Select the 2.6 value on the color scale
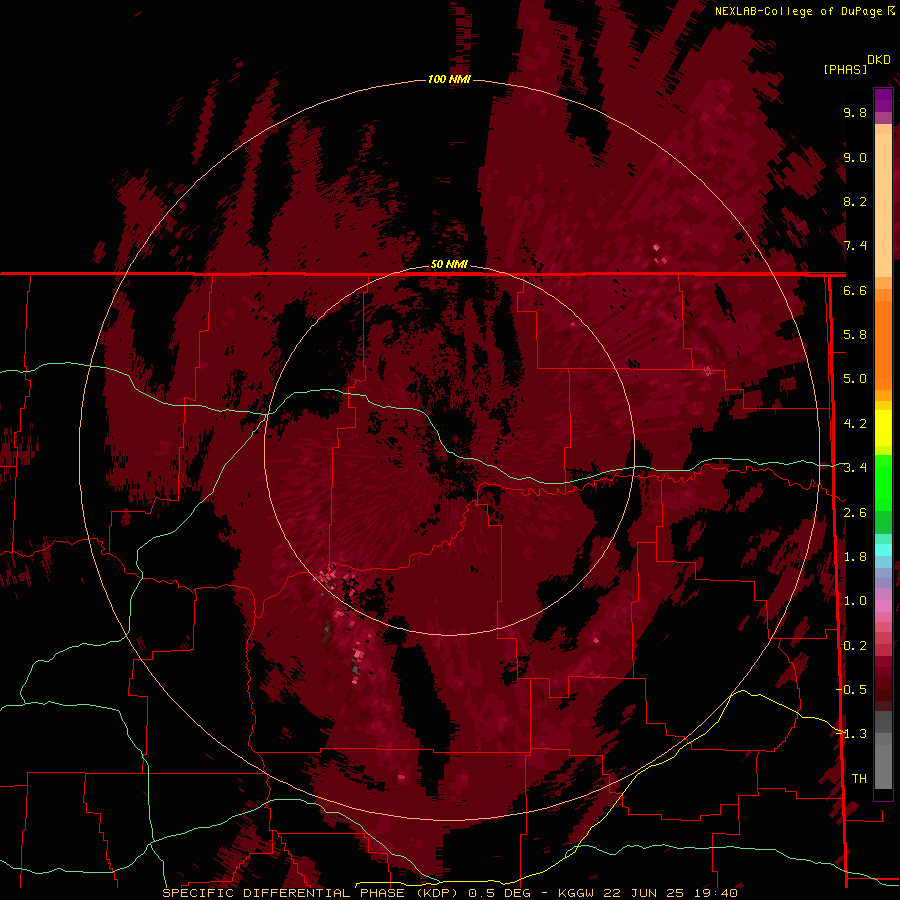Viewport: 900px width, 900px height. click(x=855, y=513)
